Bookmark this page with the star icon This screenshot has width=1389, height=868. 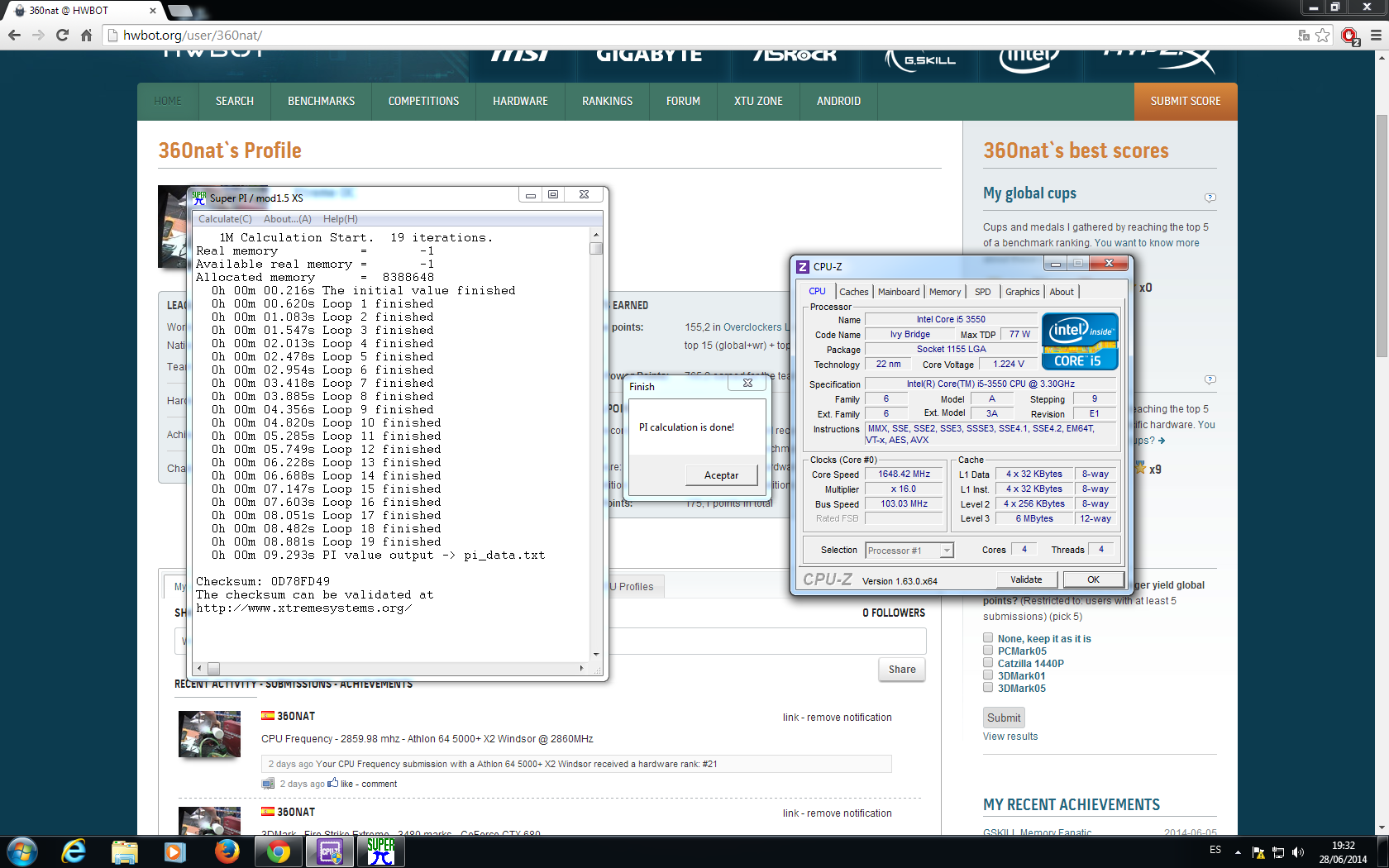(1323, 36)
